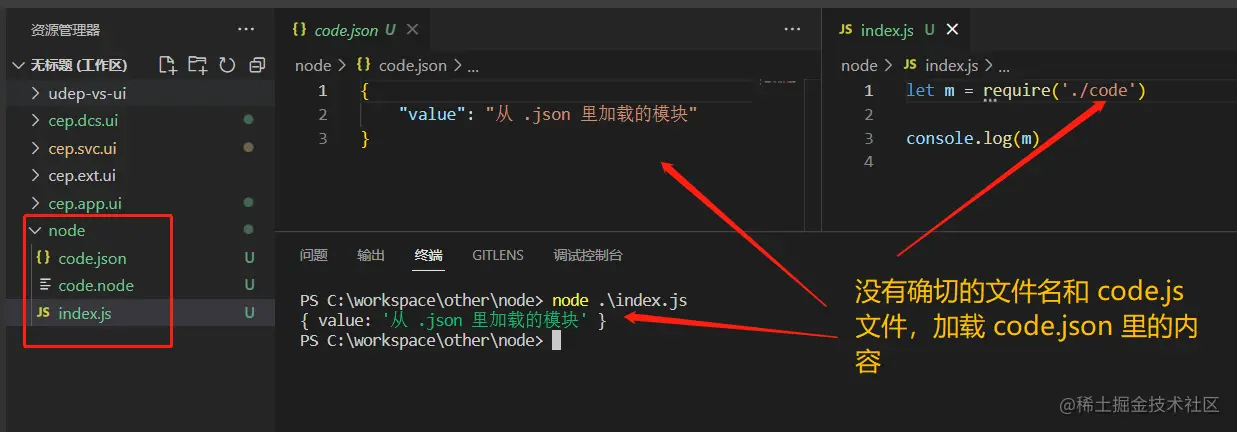Click the U git status beside code.node
This screenshot has width=1237, height=432.
pyautogui.click(x=249, y=285)
